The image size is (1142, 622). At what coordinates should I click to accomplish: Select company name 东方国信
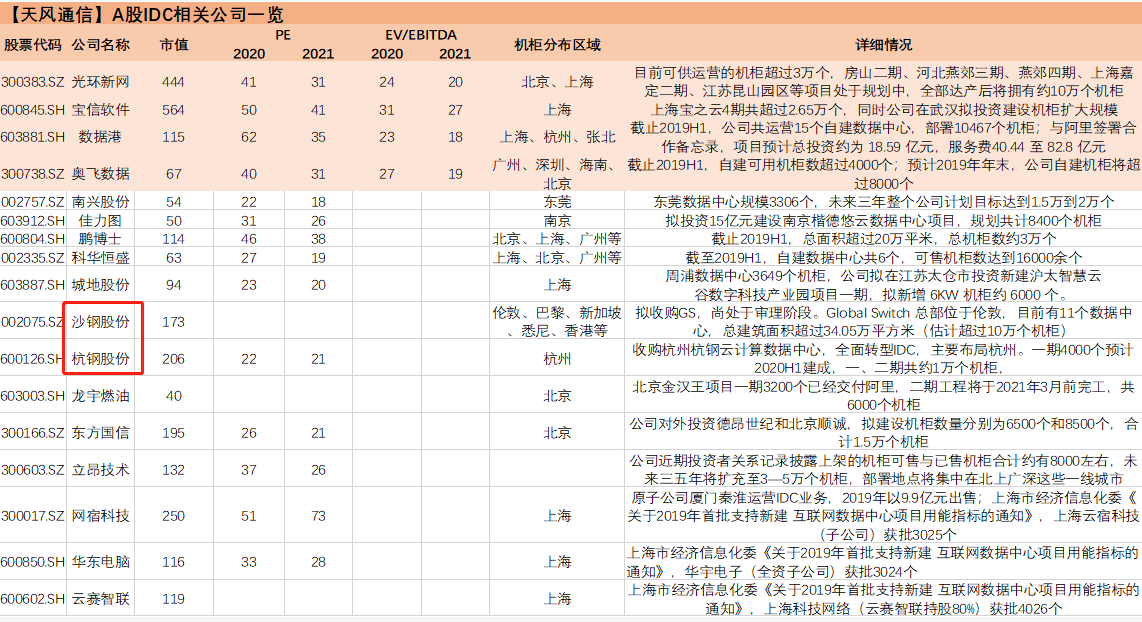pos(101,433)
